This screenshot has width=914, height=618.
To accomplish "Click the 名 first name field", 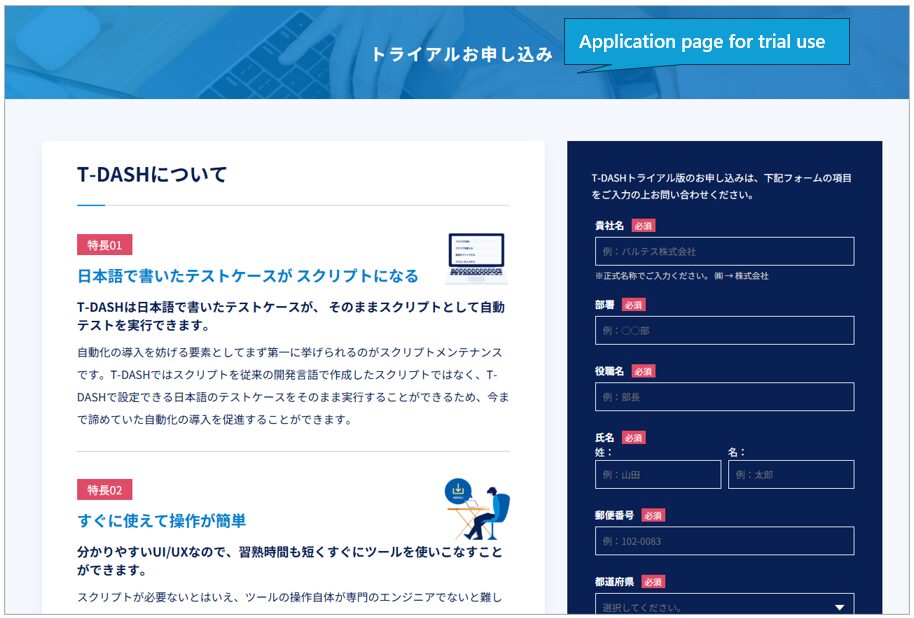I will (x=790, y=475).
